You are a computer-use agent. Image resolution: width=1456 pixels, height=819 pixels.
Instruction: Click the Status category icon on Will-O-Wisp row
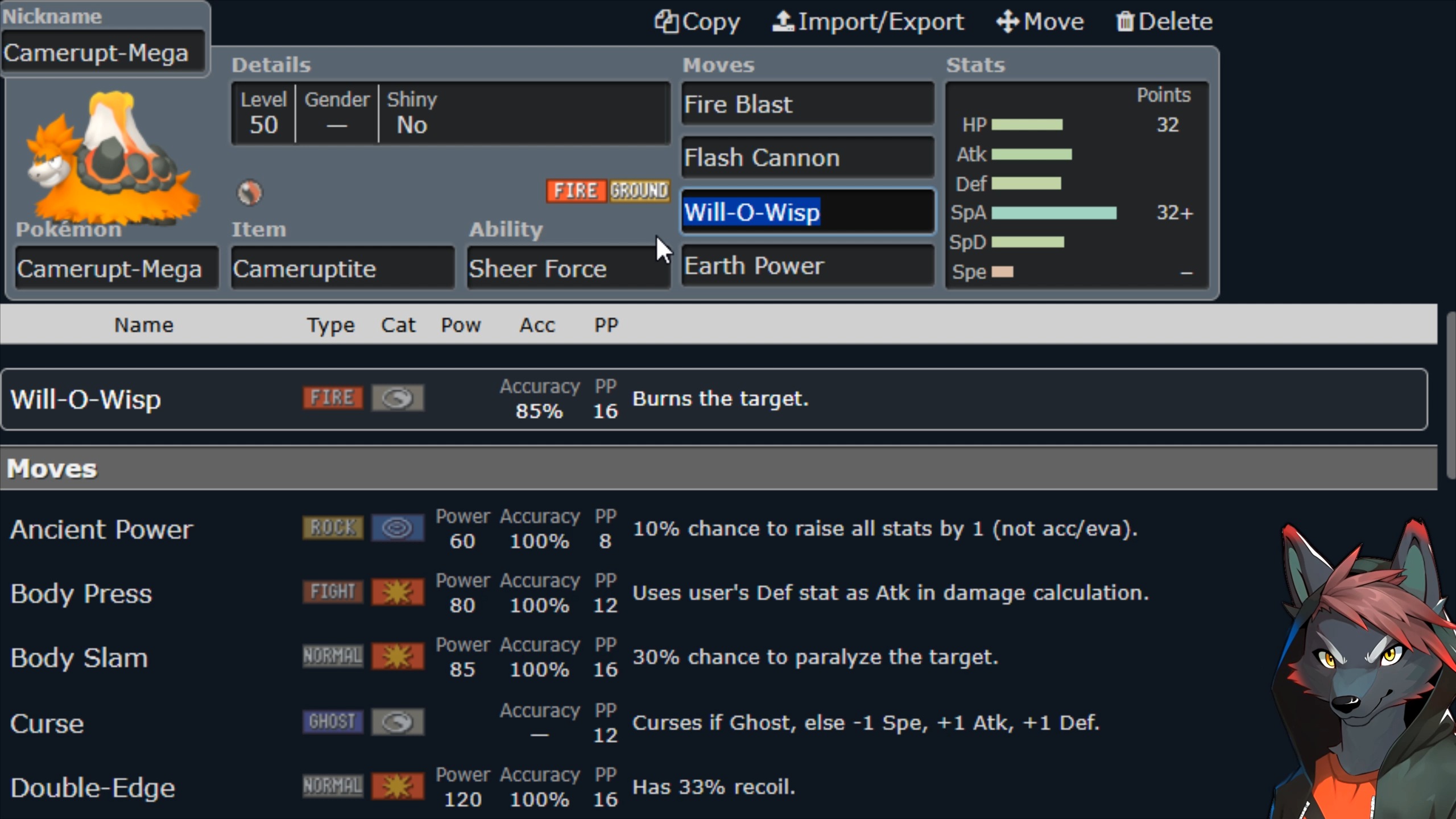click(398, 398)
